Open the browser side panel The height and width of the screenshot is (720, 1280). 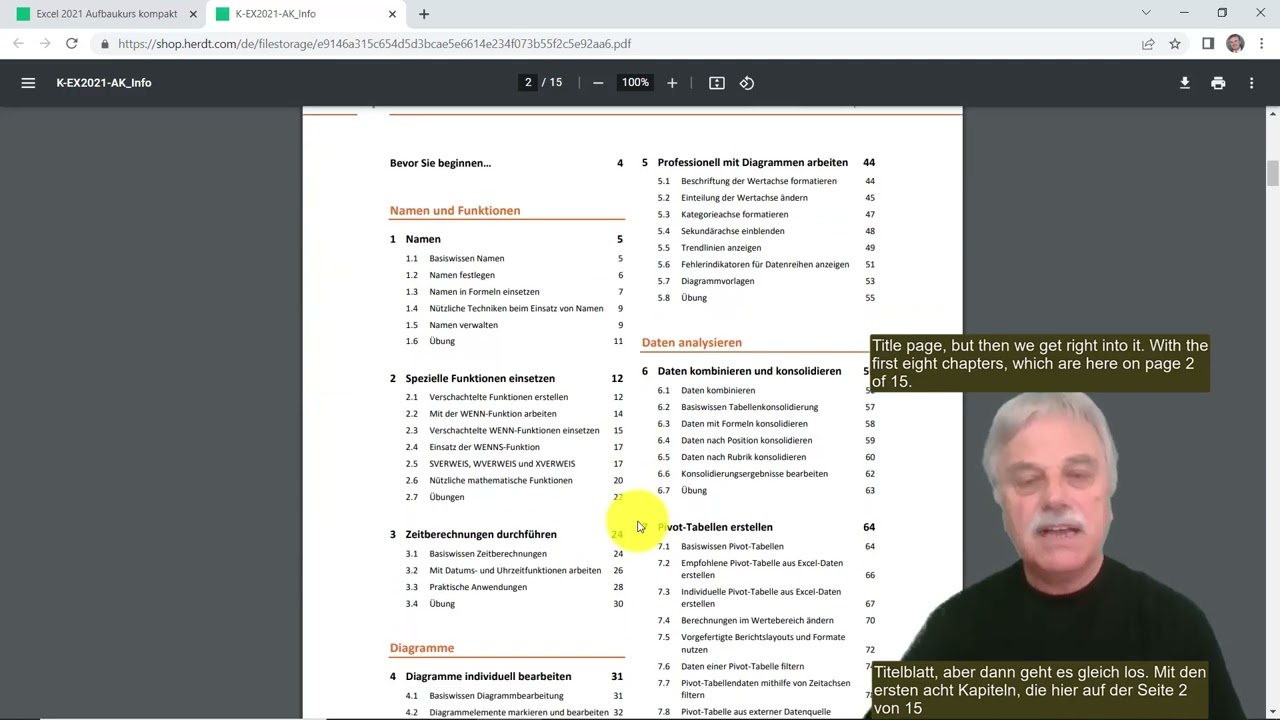(1208, 44)
